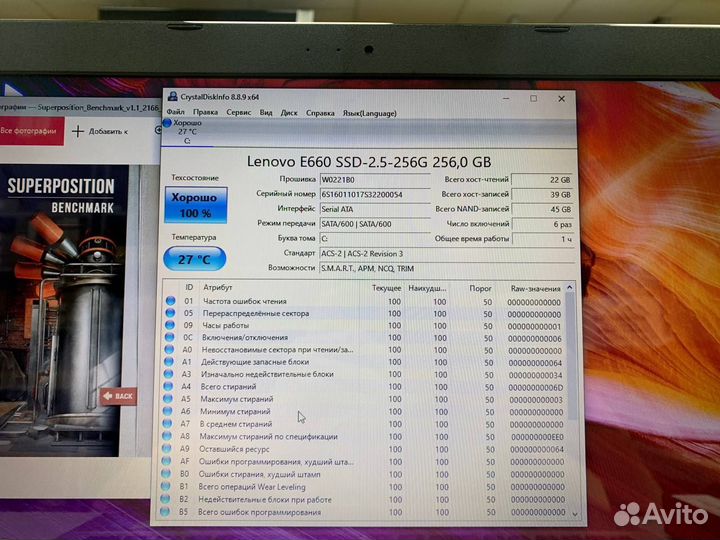
Task: Select the Частота ошибок чтения attribute text
Action: point(245,301)
